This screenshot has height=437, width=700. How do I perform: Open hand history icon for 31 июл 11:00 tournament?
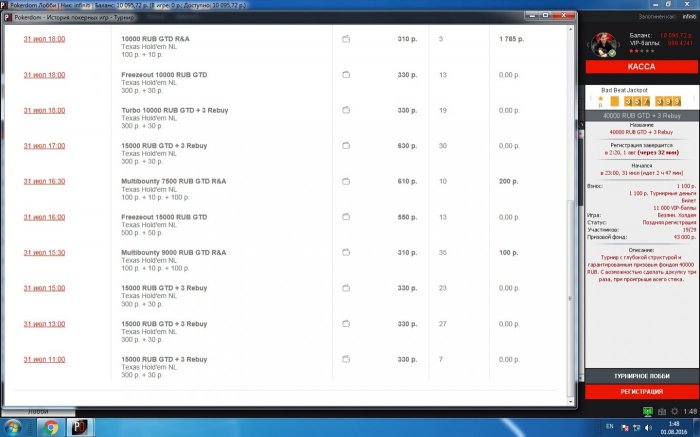coord(346,359)
